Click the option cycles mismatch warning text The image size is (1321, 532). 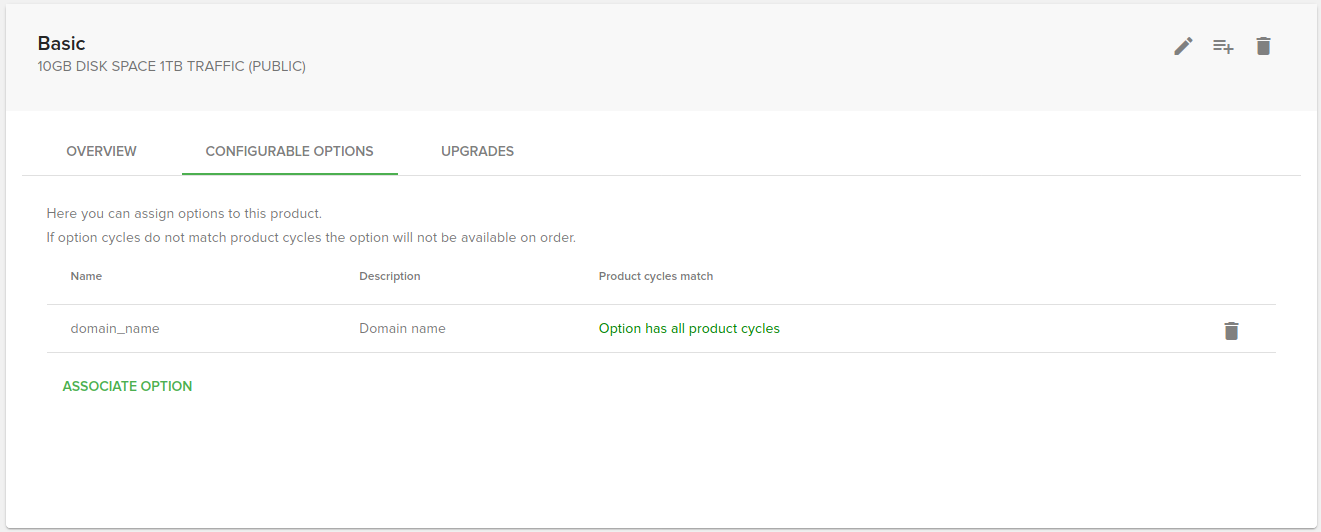pyautogui.click(x=310, y=238)
